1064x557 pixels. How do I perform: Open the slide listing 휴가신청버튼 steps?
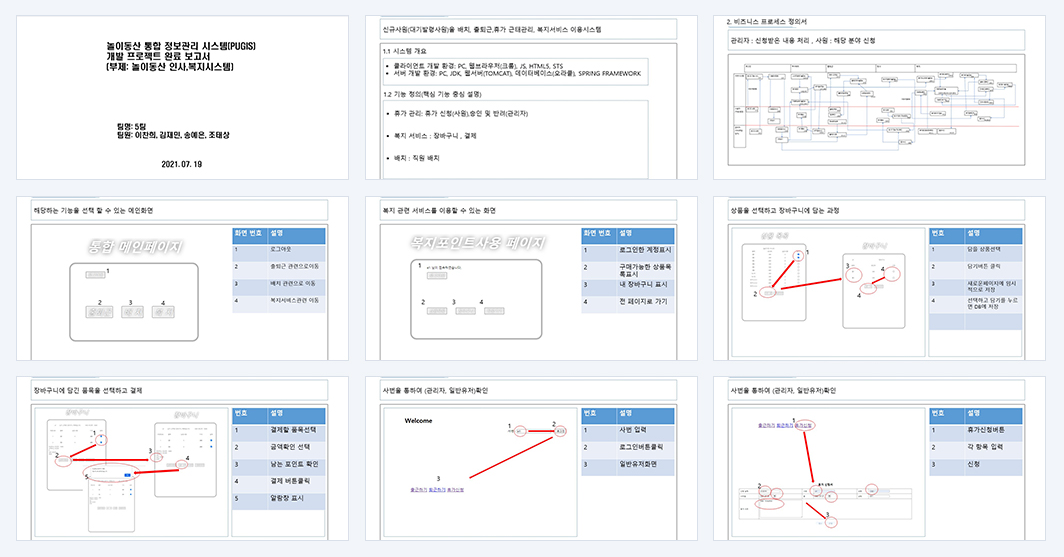879,459
